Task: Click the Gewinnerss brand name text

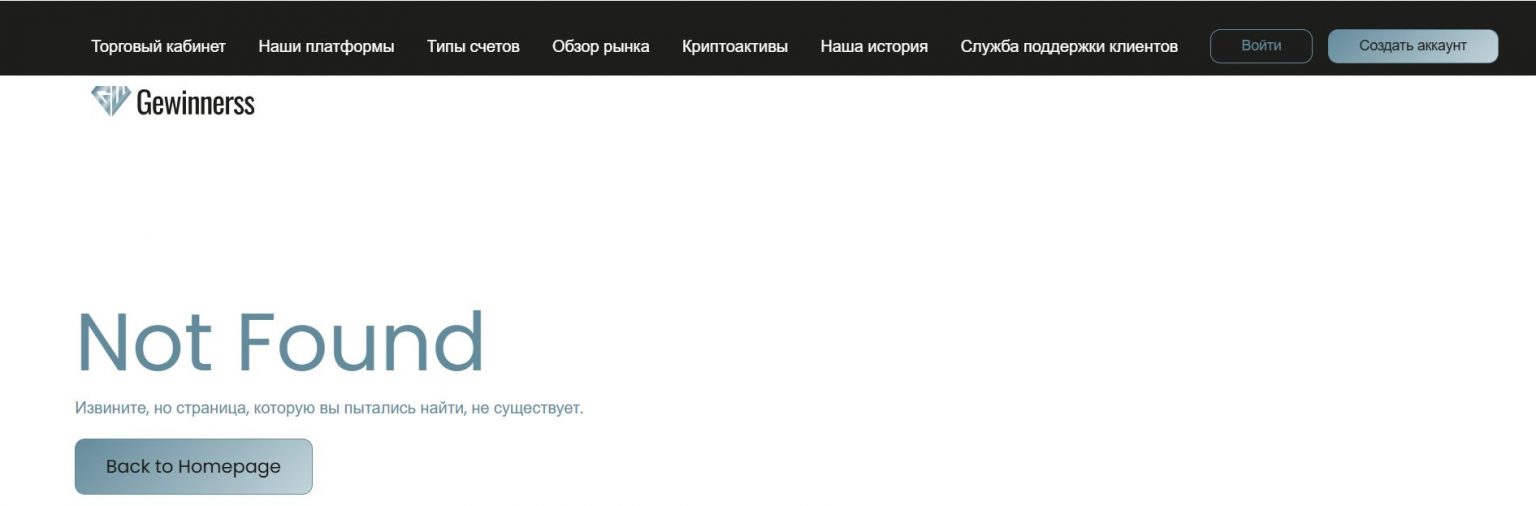Action: (195, 103)
